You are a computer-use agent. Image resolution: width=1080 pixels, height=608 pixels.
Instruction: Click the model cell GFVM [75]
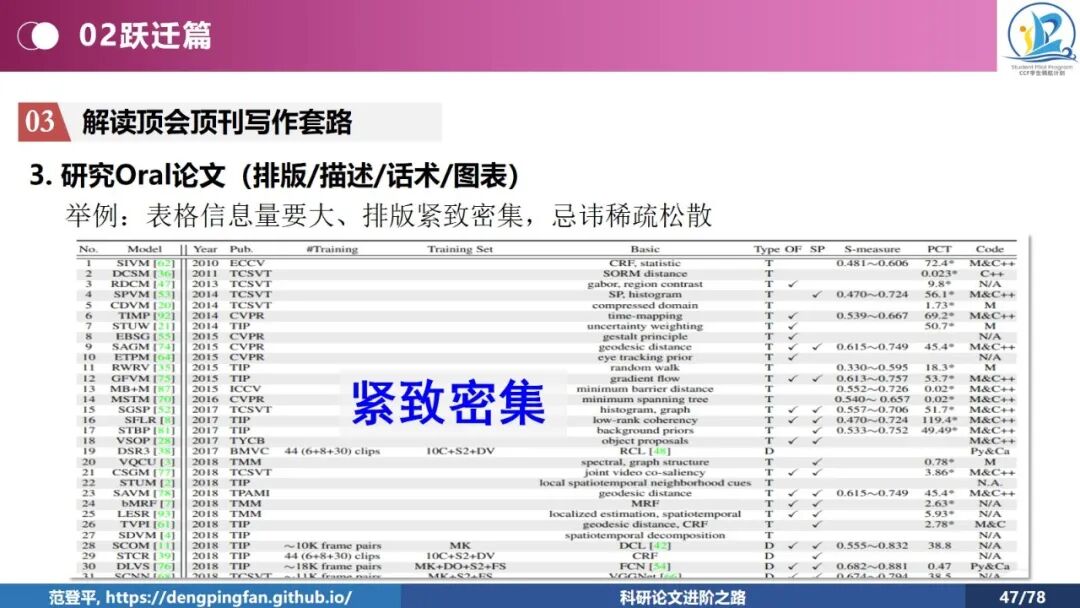(143, 378)
